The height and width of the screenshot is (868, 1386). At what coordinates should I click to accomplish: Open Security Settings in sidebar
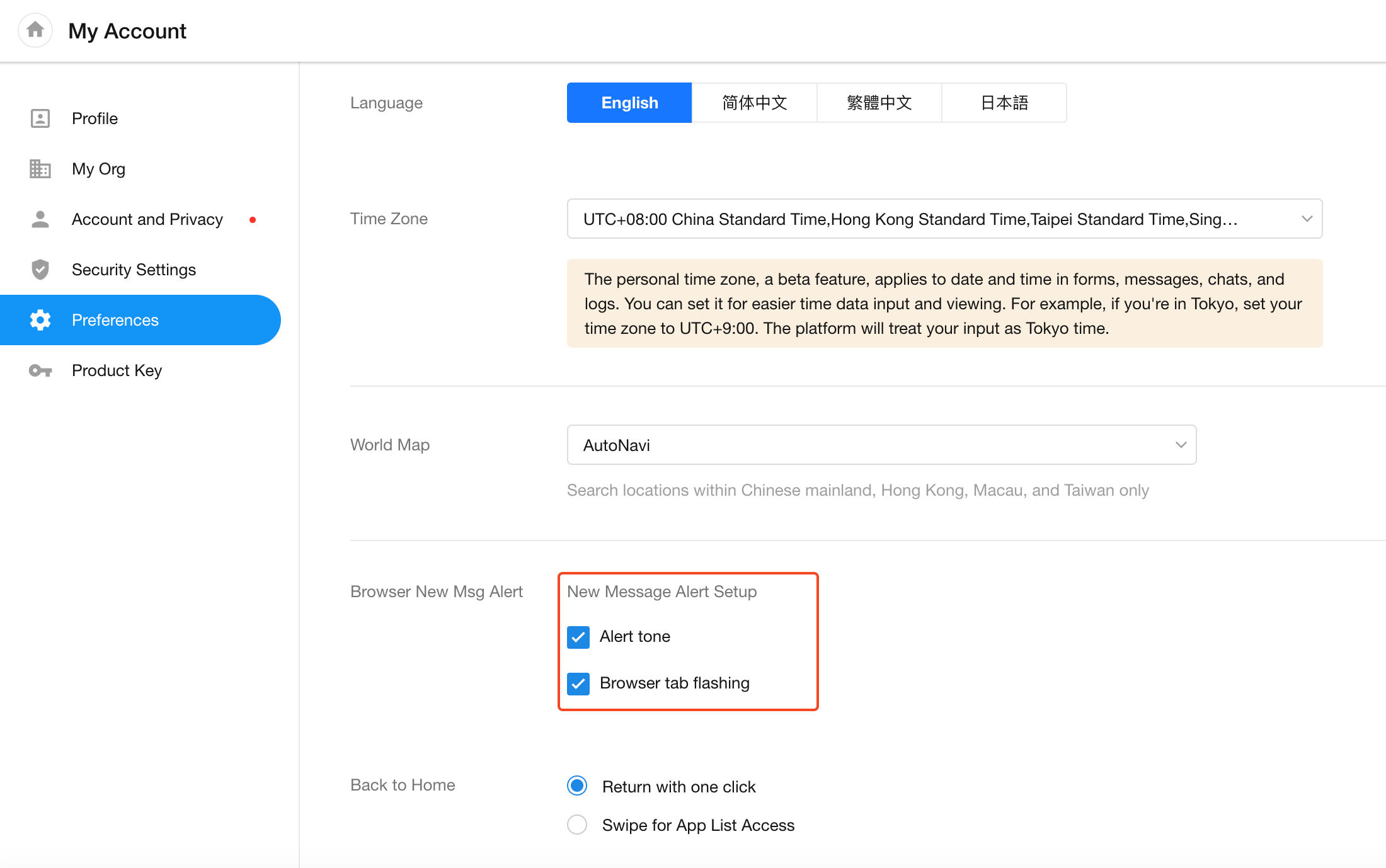pos(134,270)
